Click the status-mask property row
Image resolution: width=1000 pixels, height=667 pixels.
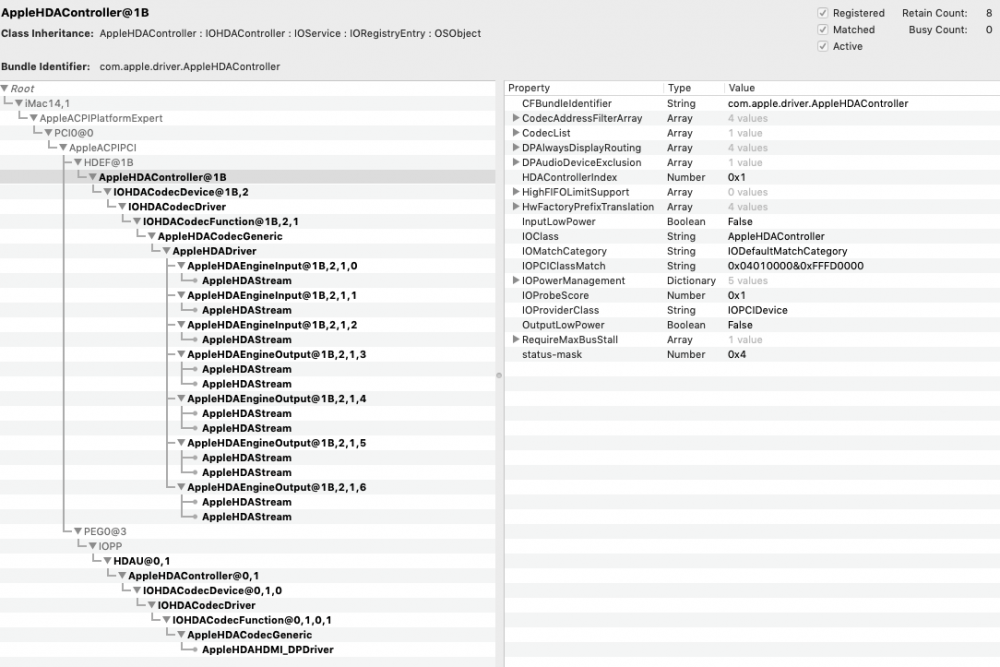pos(753,355)
